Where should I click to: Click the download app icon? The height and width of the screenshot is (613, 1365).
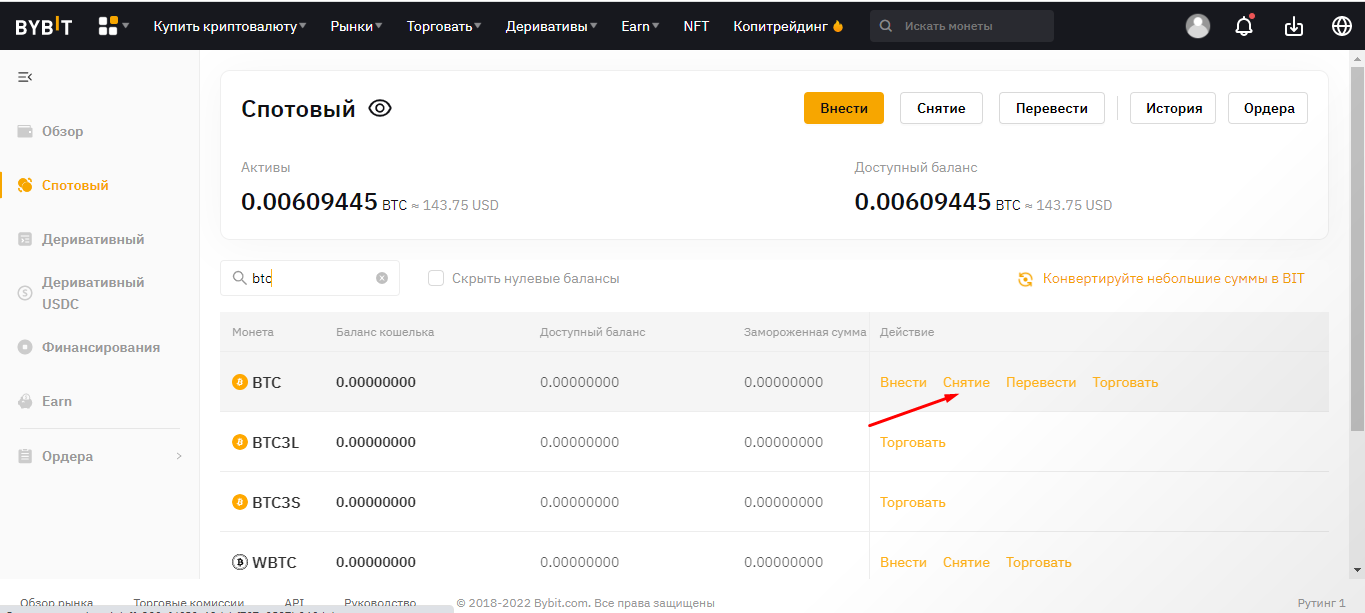click(x=1294, y=26)
